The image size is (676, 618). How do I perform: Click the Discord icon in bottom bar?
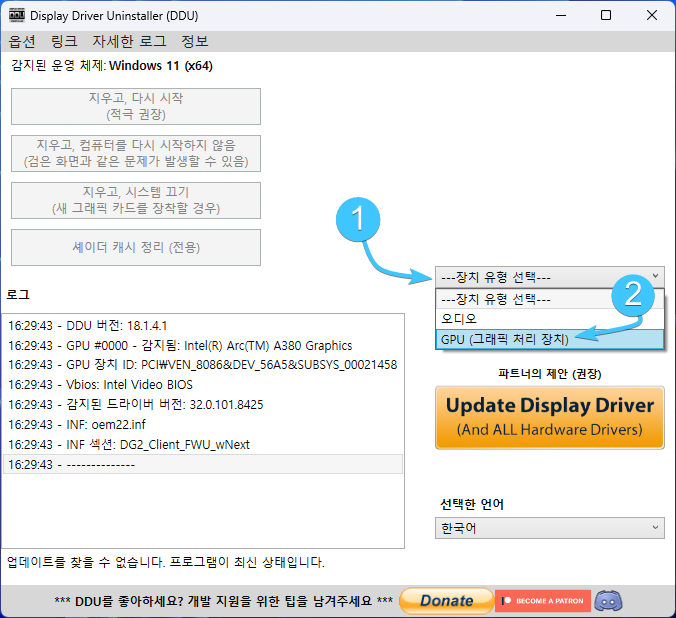pyautogui.click(x=608, y=601)
